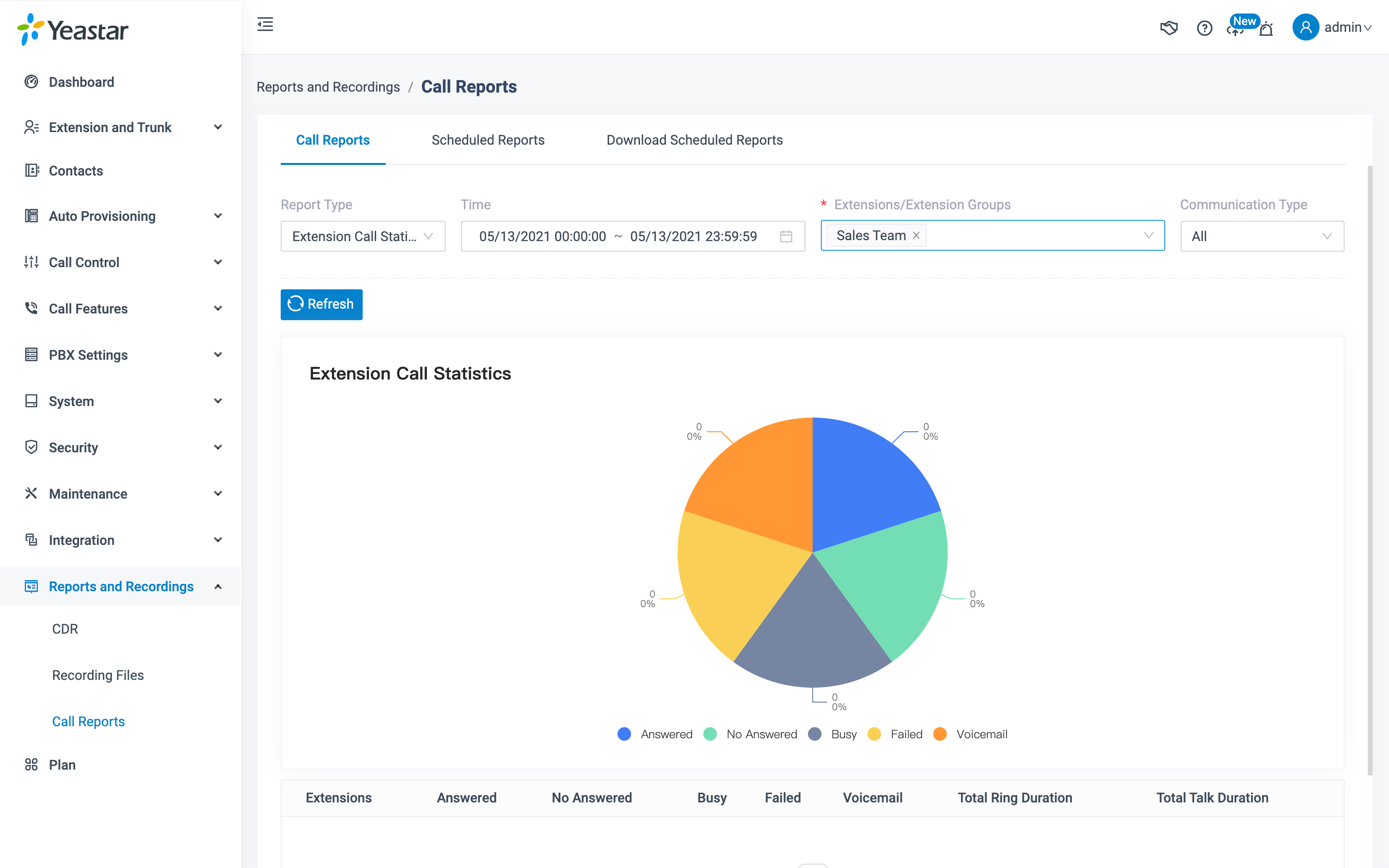Viewport: 1389px width, 868px height.
Task: Open the Plan menu label
Action: 62,764
